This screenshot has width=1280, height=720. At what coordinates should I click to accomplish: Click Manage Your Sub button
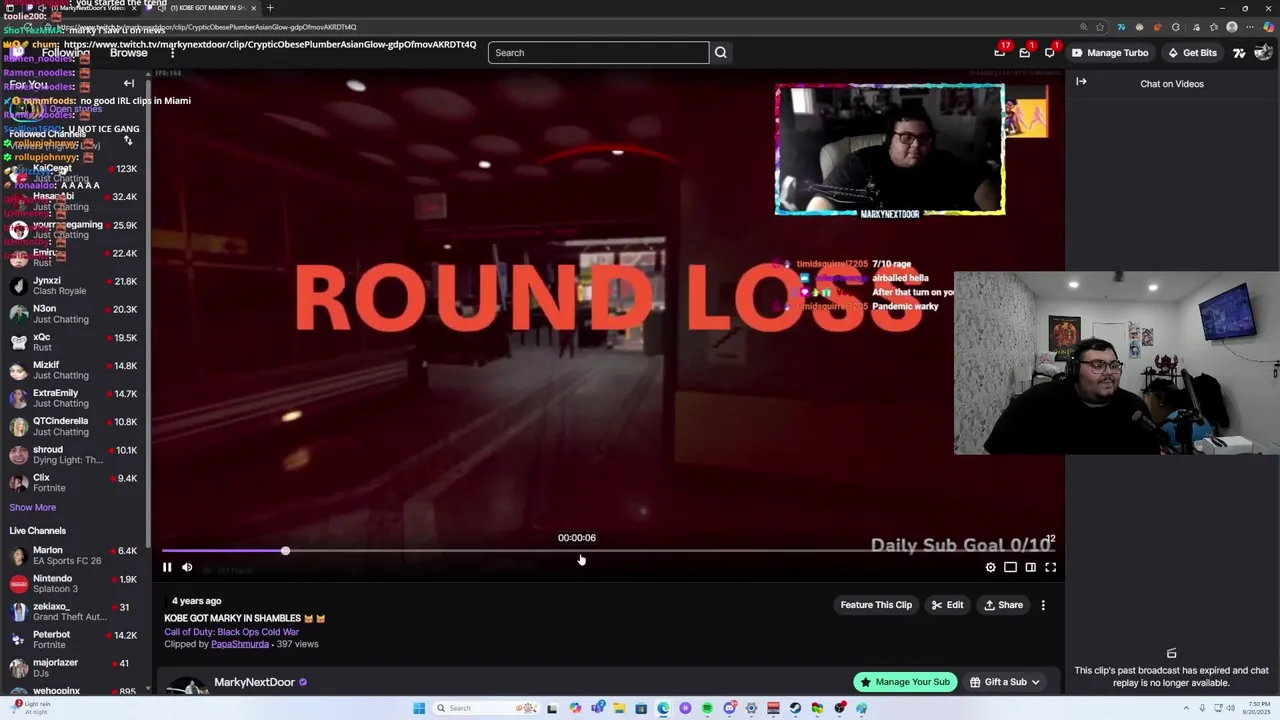[905, 682]
